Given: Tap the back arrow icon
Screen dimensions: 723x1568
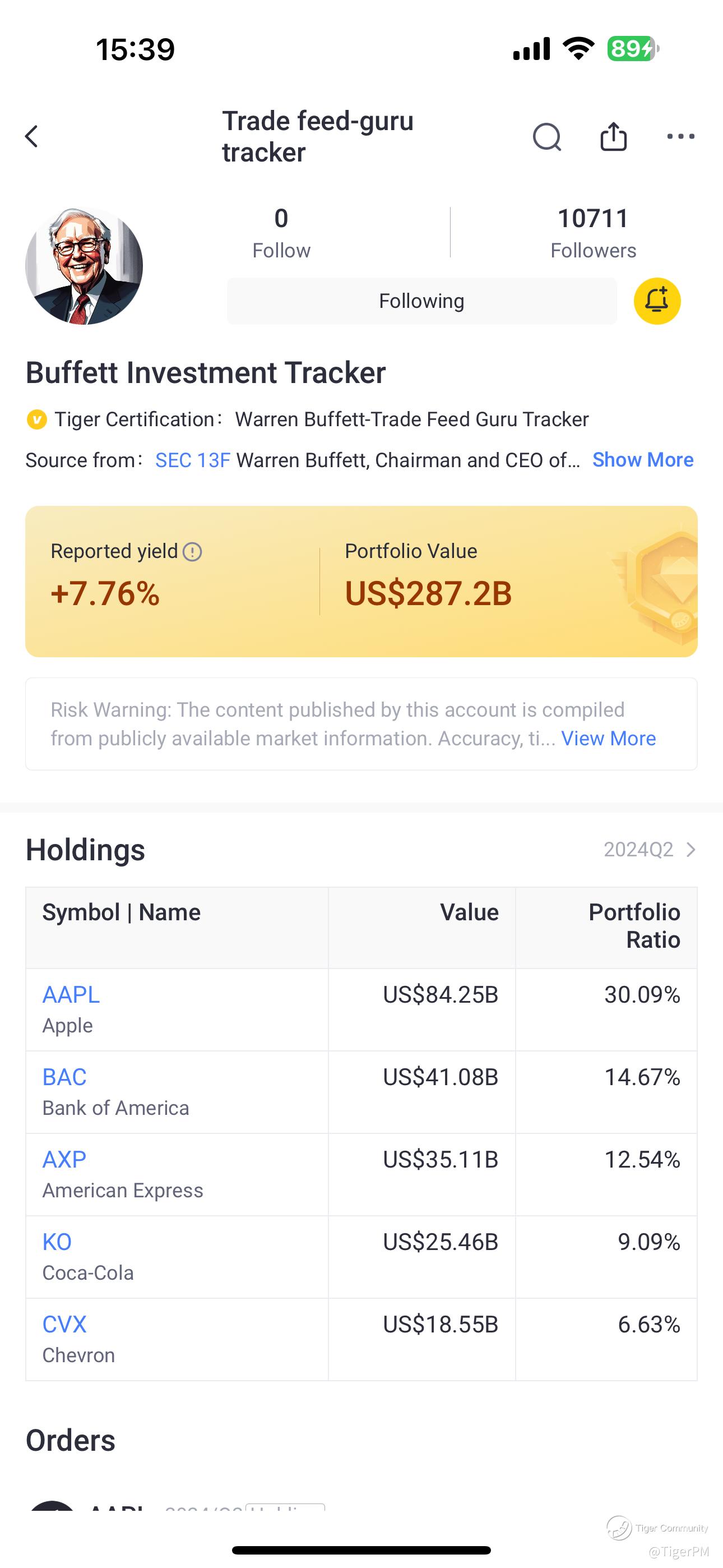Looking at the screenshot, I should [31, 136].
